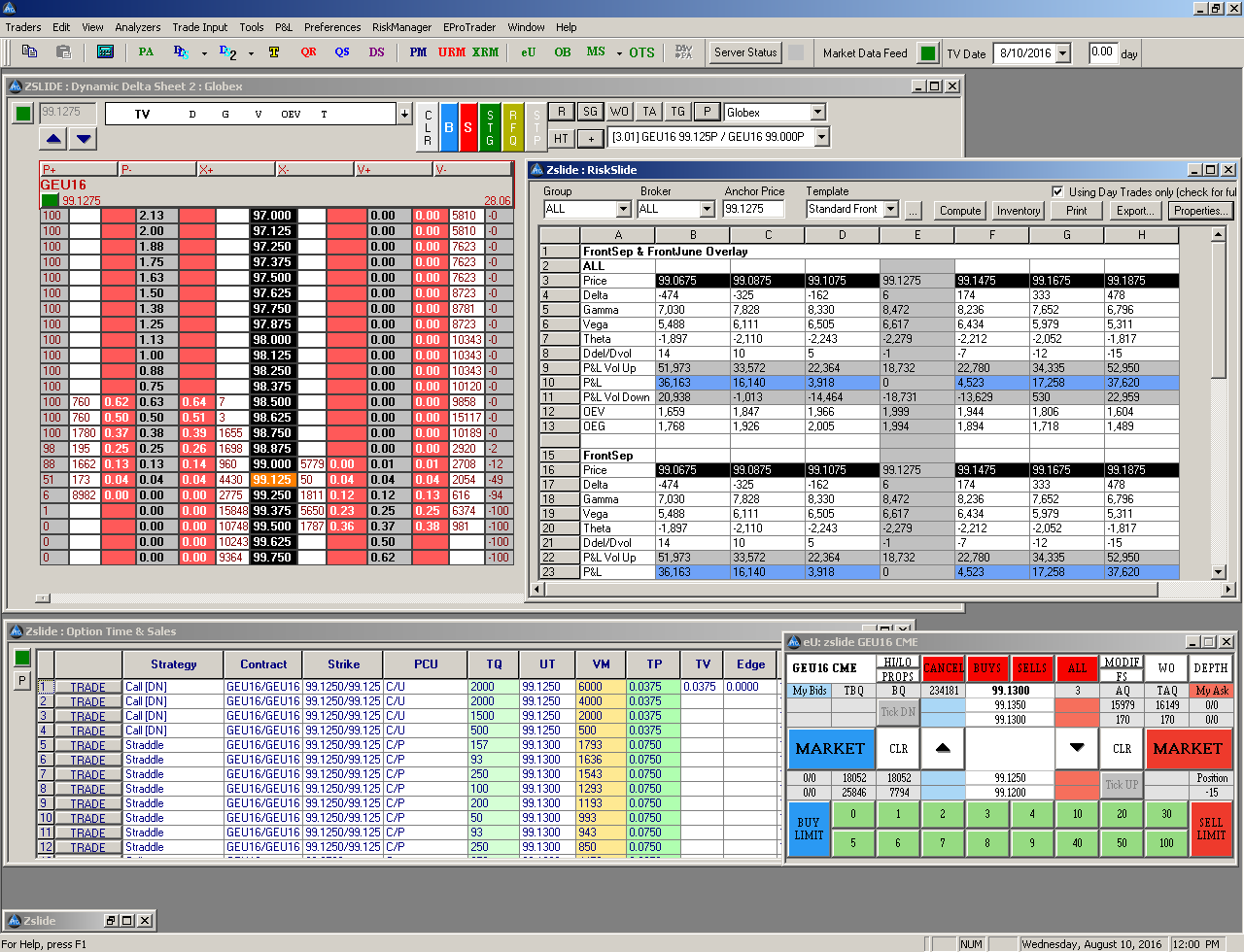Open the dropdown arrow beside DS icon
This screenshot has height=952, width=1244.
[x=204, y=53]
